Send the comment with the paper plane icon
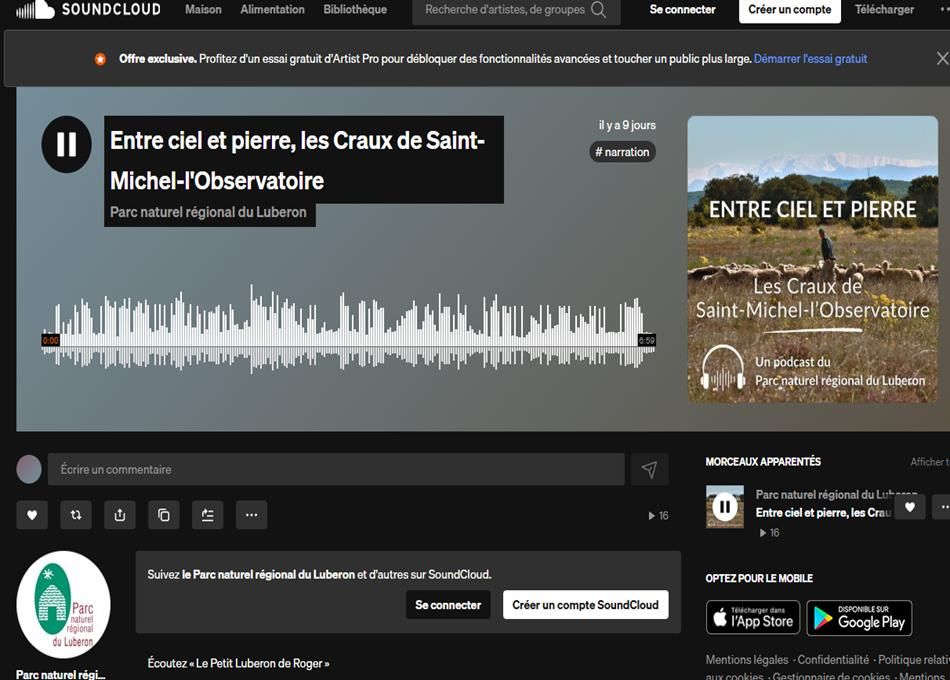 pos(649,469)
